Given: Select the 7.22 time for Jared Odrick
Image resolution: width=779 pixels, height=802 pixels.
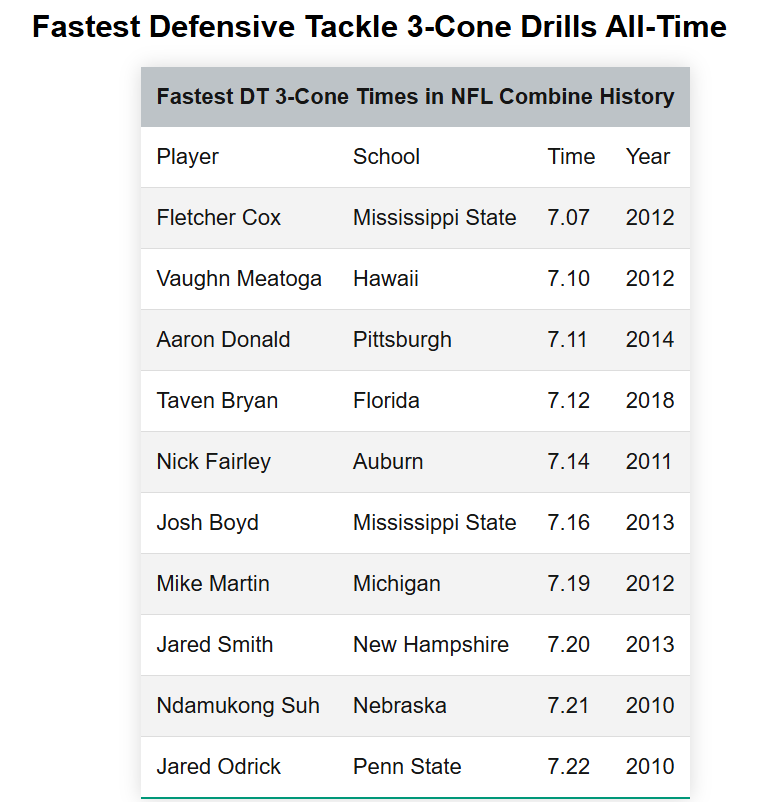Looking at the screenshot, I should click(568, 767).
